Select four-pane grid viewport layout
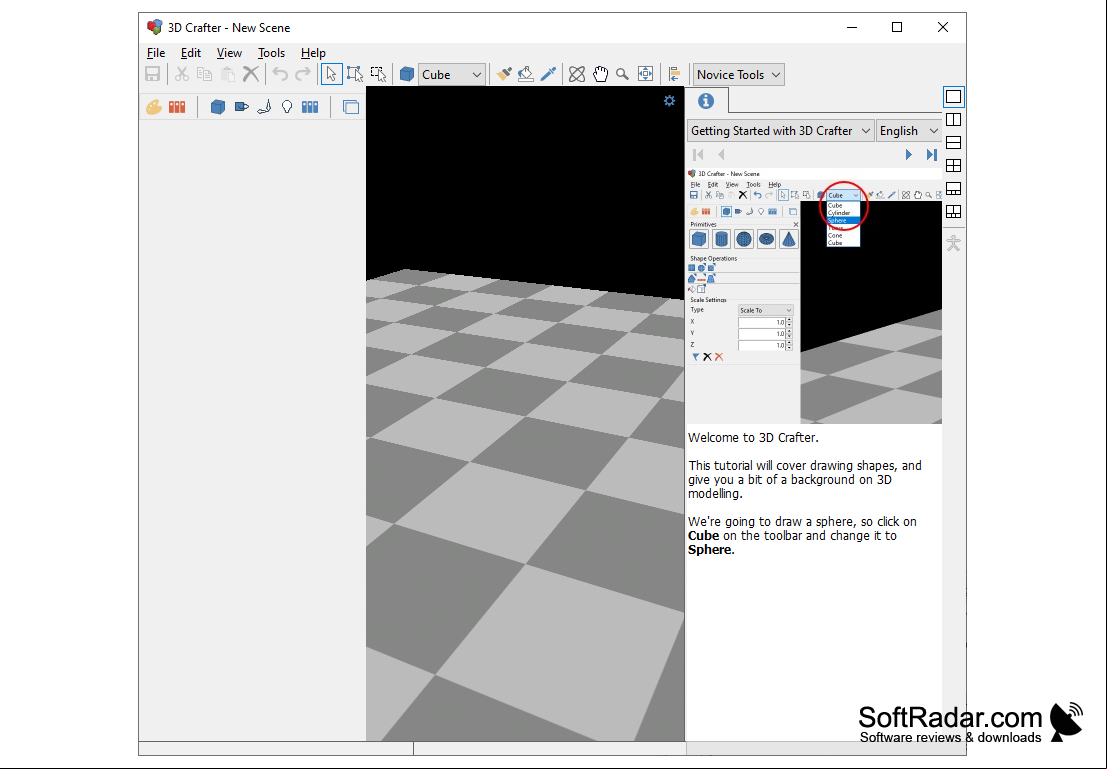The width and height of the screenshot is (1107, 769). [953, 166]
